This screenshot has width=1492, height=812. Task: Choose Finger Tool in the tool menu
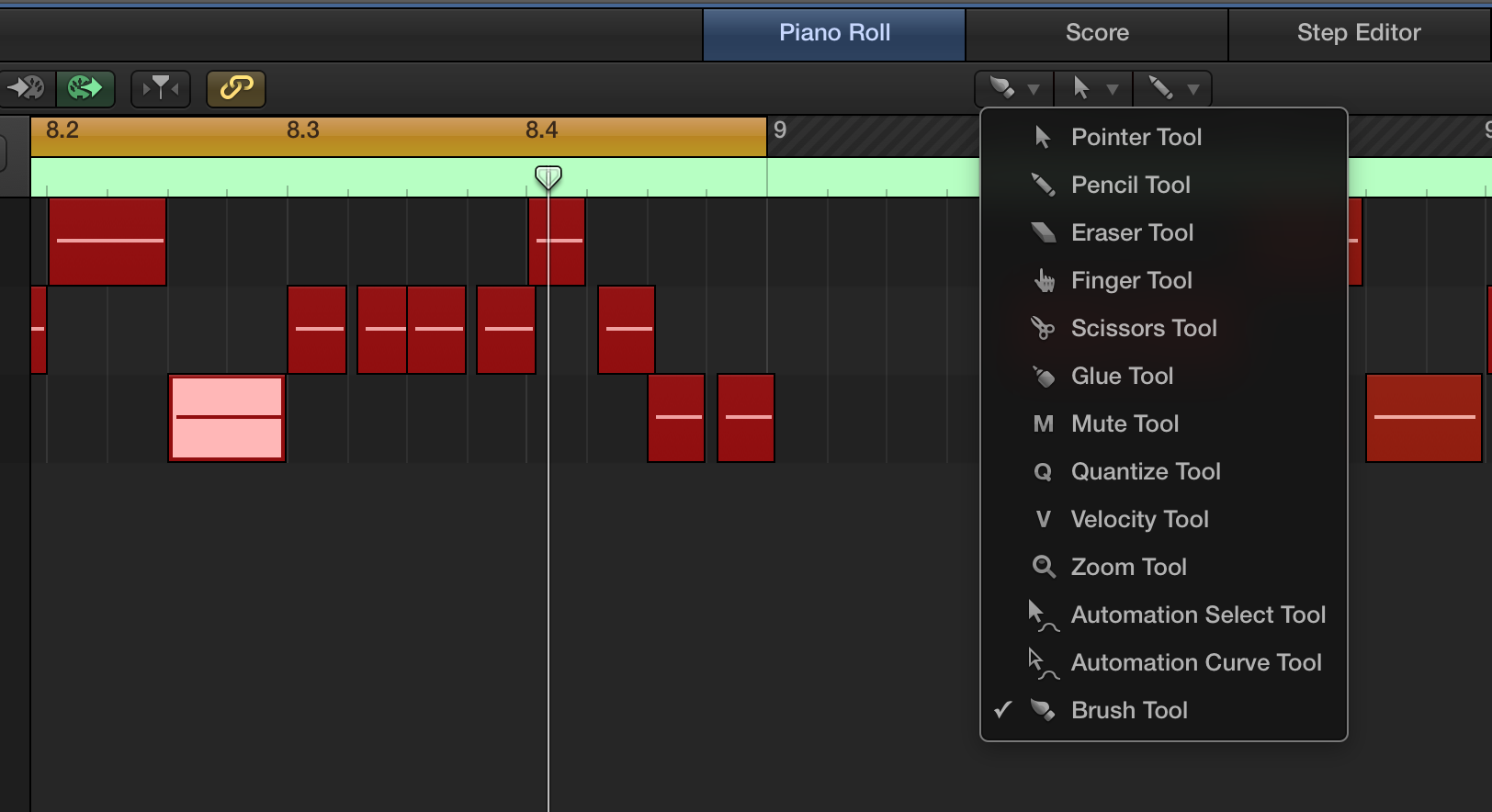click(x=1164, y=280)
